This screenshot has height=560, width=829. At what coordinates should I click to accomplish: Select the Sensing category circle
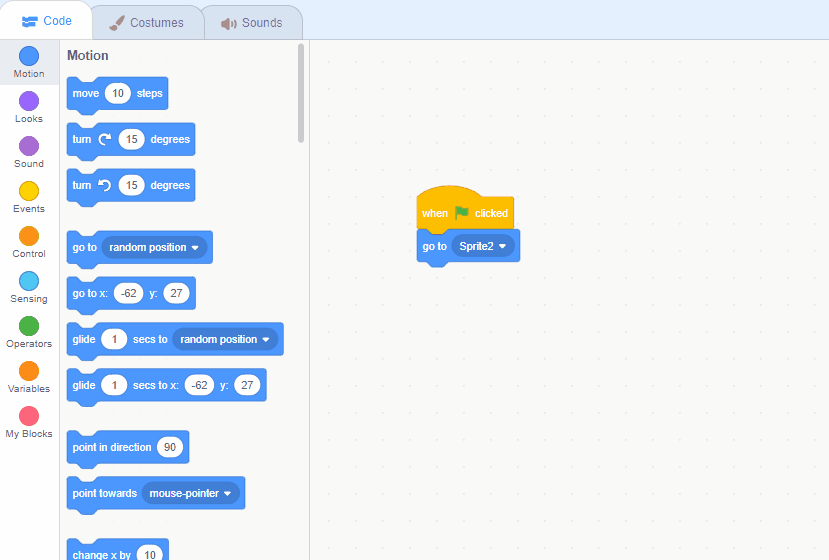29,281
